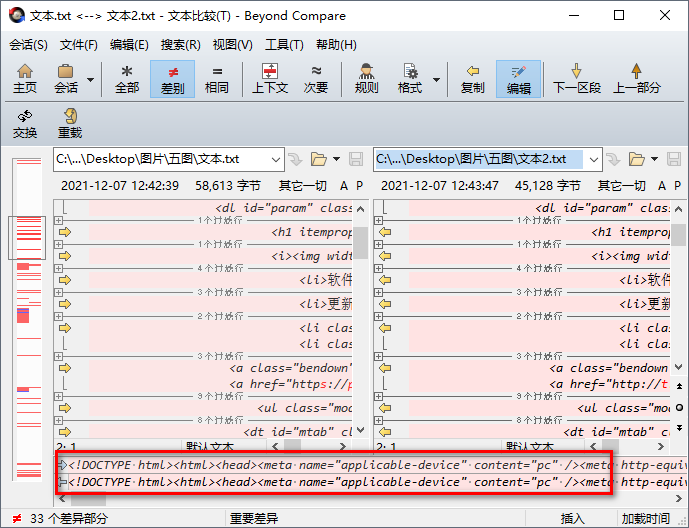
Task: Click the 重要差异 status bar text
Action: point(254,519)
